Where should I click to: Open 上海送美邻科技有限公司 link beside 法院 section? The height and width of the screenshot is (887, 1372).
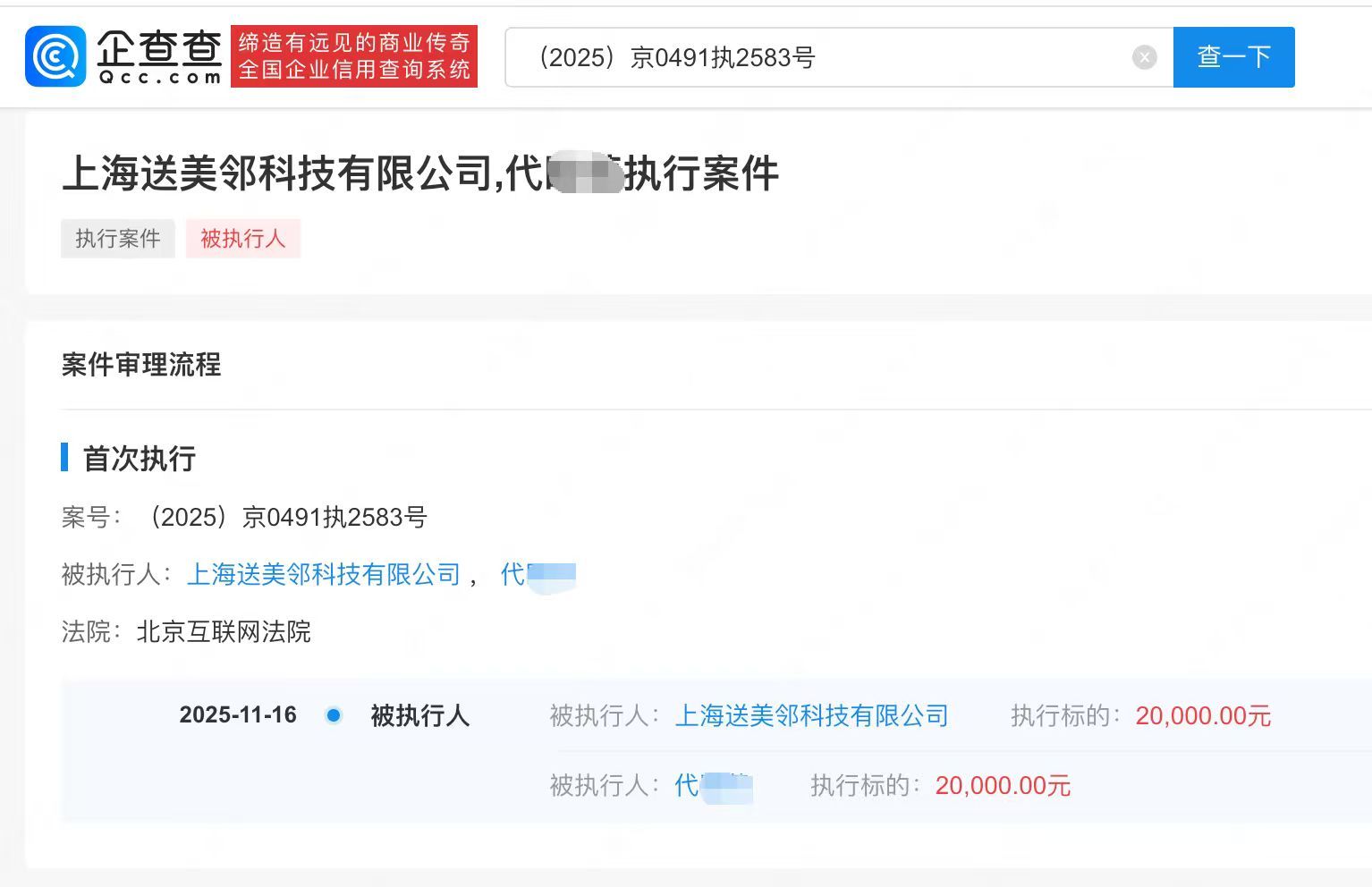coord(324,574)
